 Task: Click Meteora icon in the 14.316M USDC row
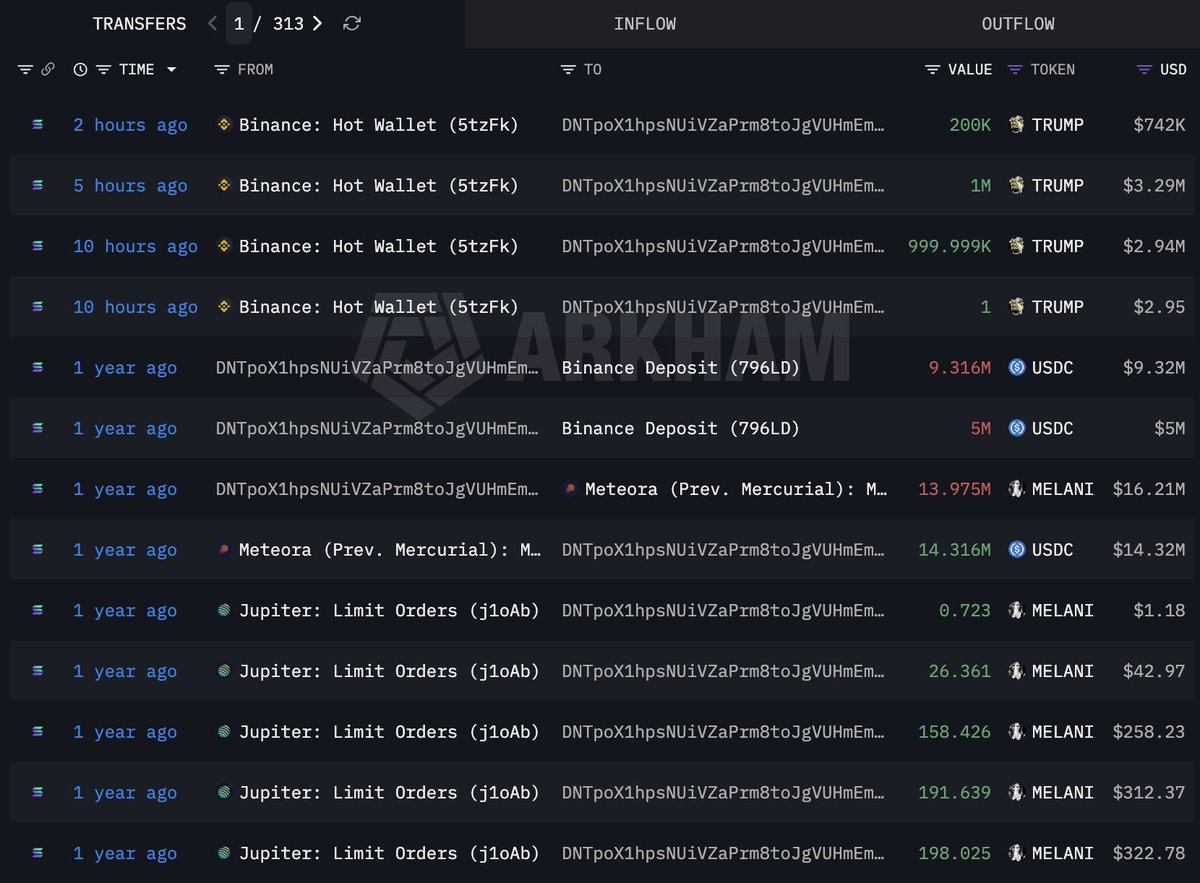click(225, 550)
